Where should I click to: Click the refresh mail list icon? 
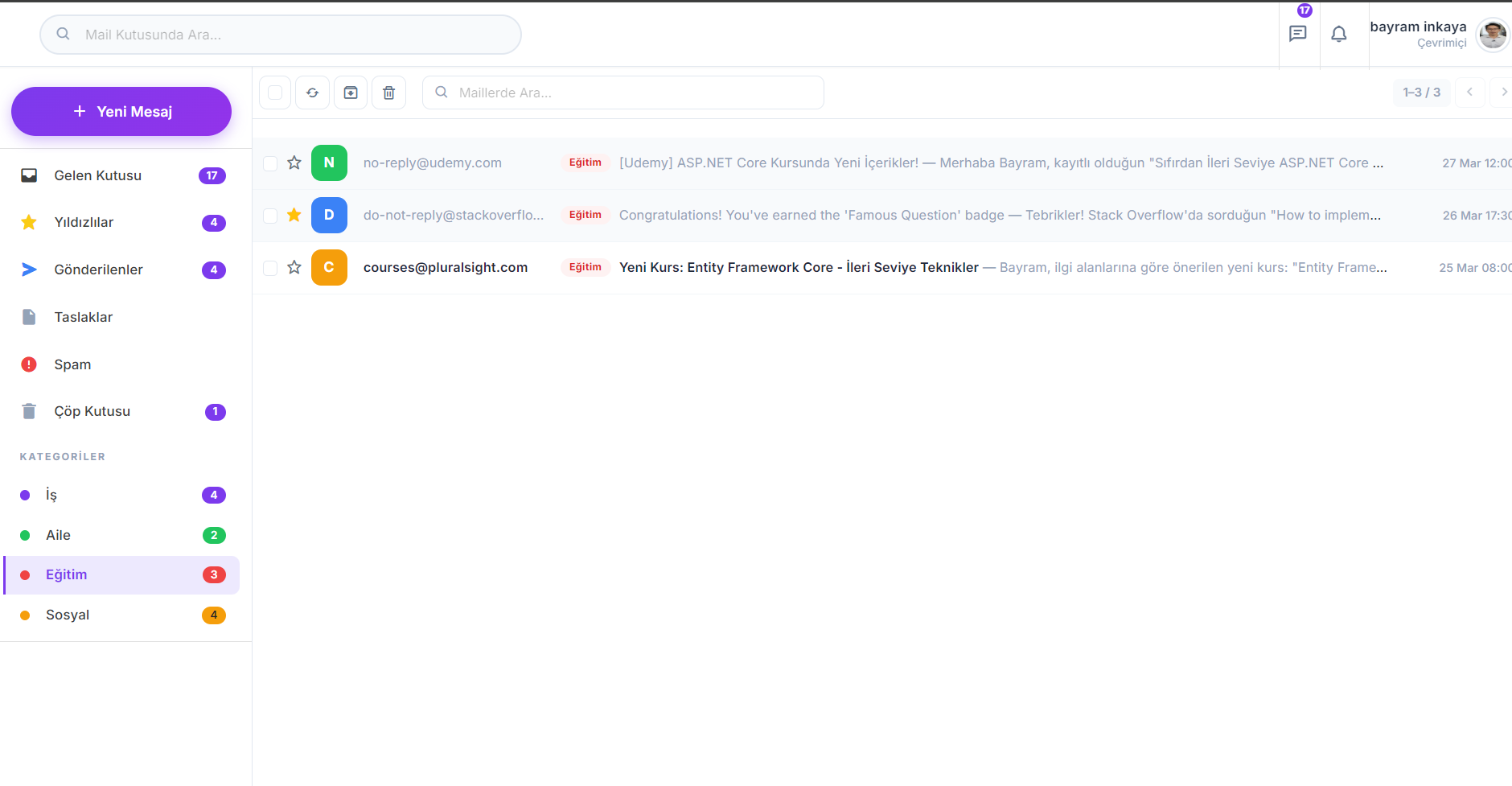[312, 93]
